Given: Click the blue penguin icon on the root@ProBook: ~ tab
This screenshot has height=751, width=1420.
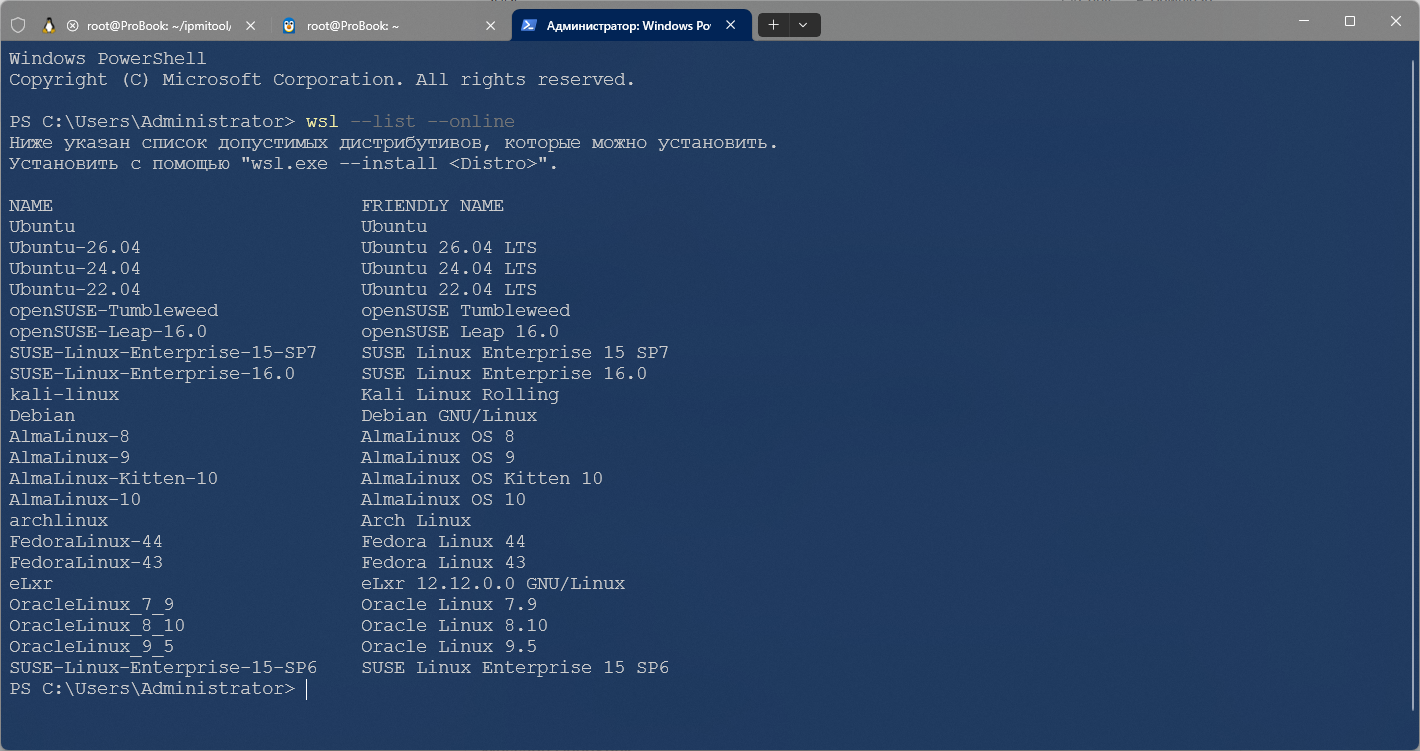Looking at the screenshot, I should tap(289, 25).
